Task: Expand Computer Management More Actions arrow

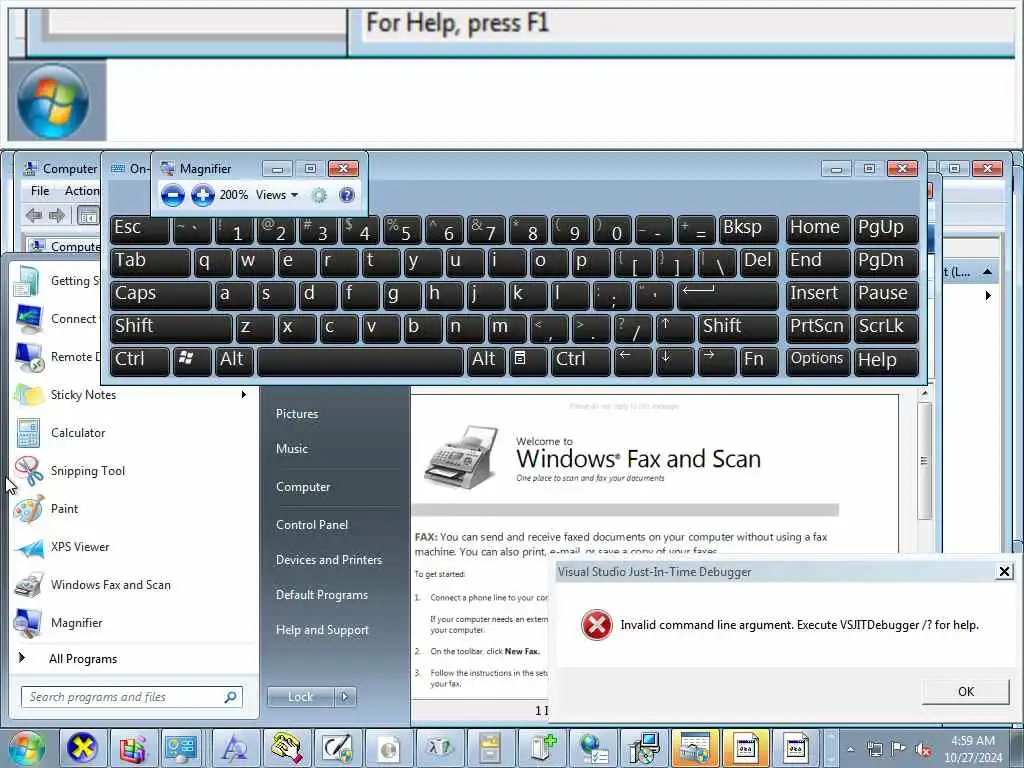Action: coord(988,296)
